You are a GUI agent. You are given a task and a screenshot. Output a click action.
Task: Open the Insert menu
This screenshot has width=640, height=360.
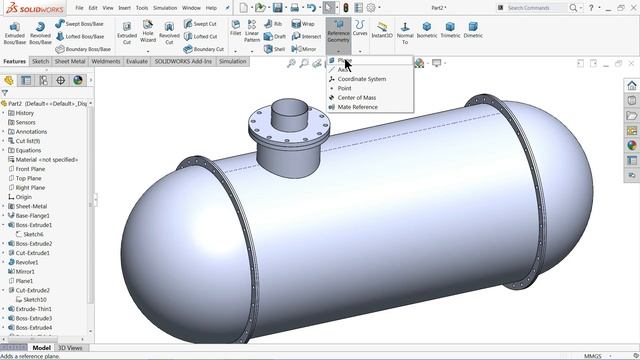tap(124, 8)
